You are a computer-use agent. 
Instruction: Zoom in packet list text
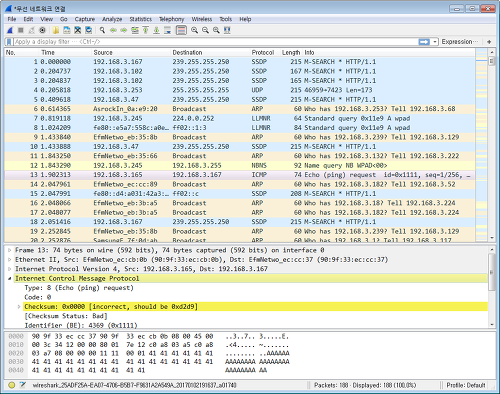pos(194,30)
